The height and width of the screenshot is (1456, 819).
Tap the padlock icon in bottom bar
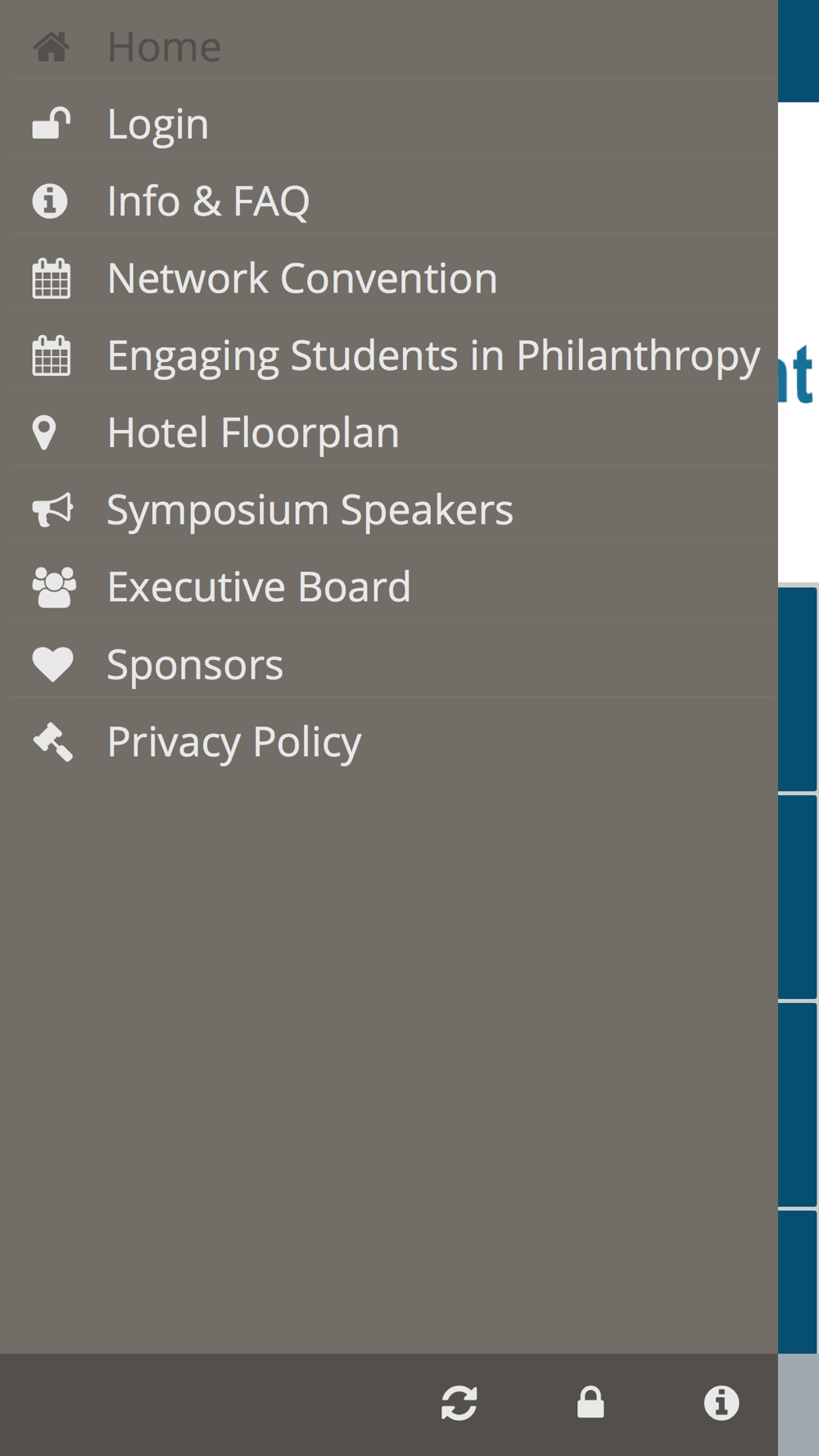(590, 1403)
